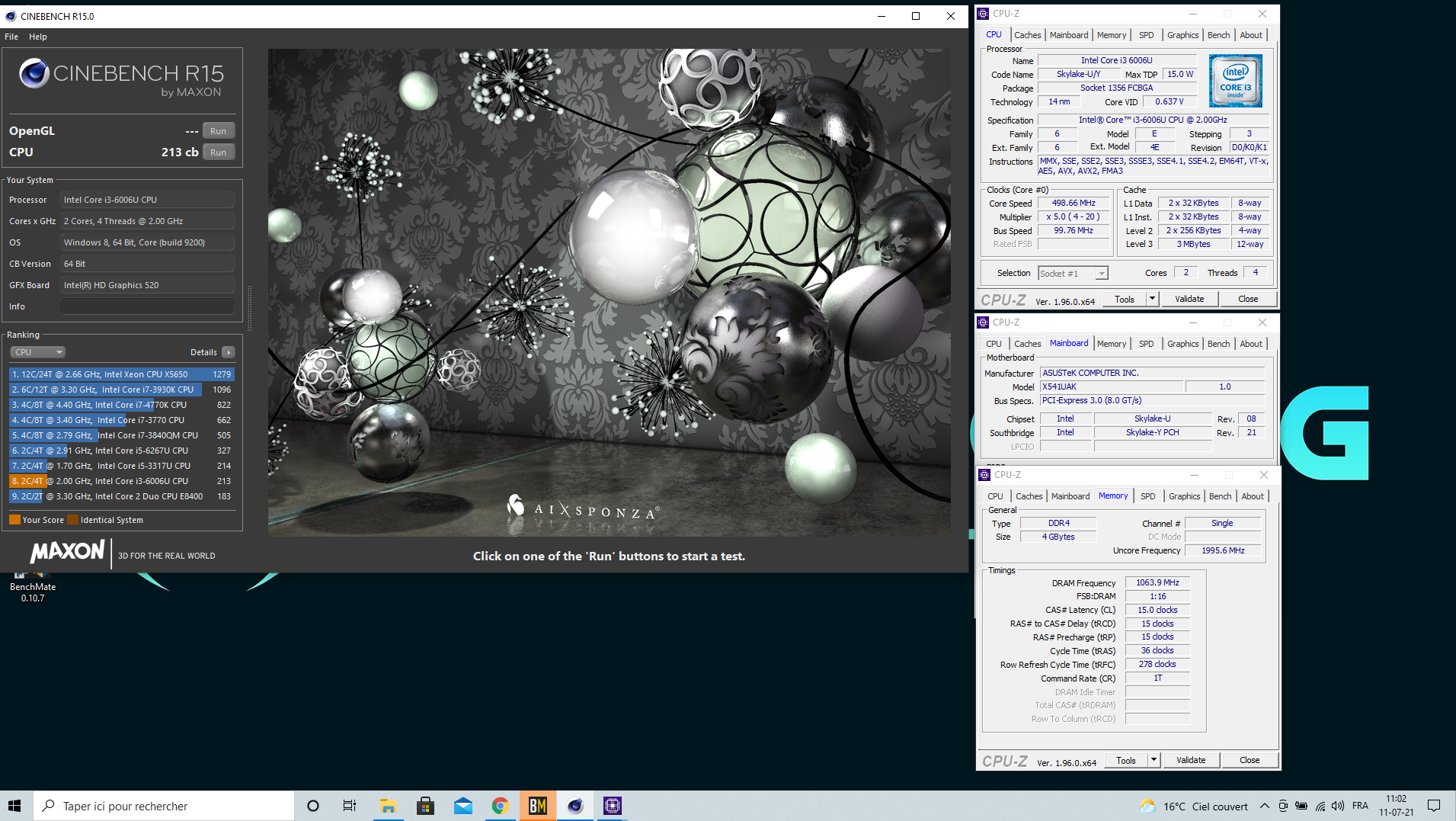This screenshot has height=821, width=1456.
Task: Select ranking row Intel Core i7-3770
Action: (122, 420)
